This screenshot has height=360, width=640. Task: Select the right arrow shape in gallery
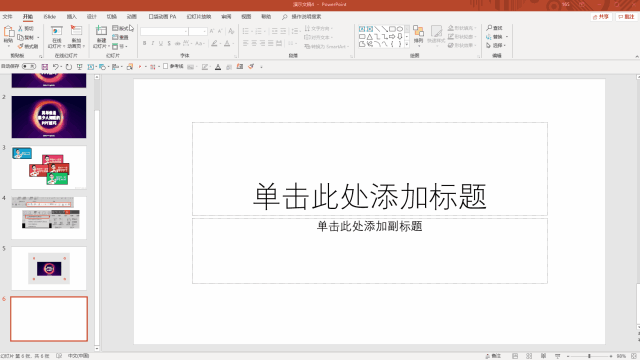[392, 37]
